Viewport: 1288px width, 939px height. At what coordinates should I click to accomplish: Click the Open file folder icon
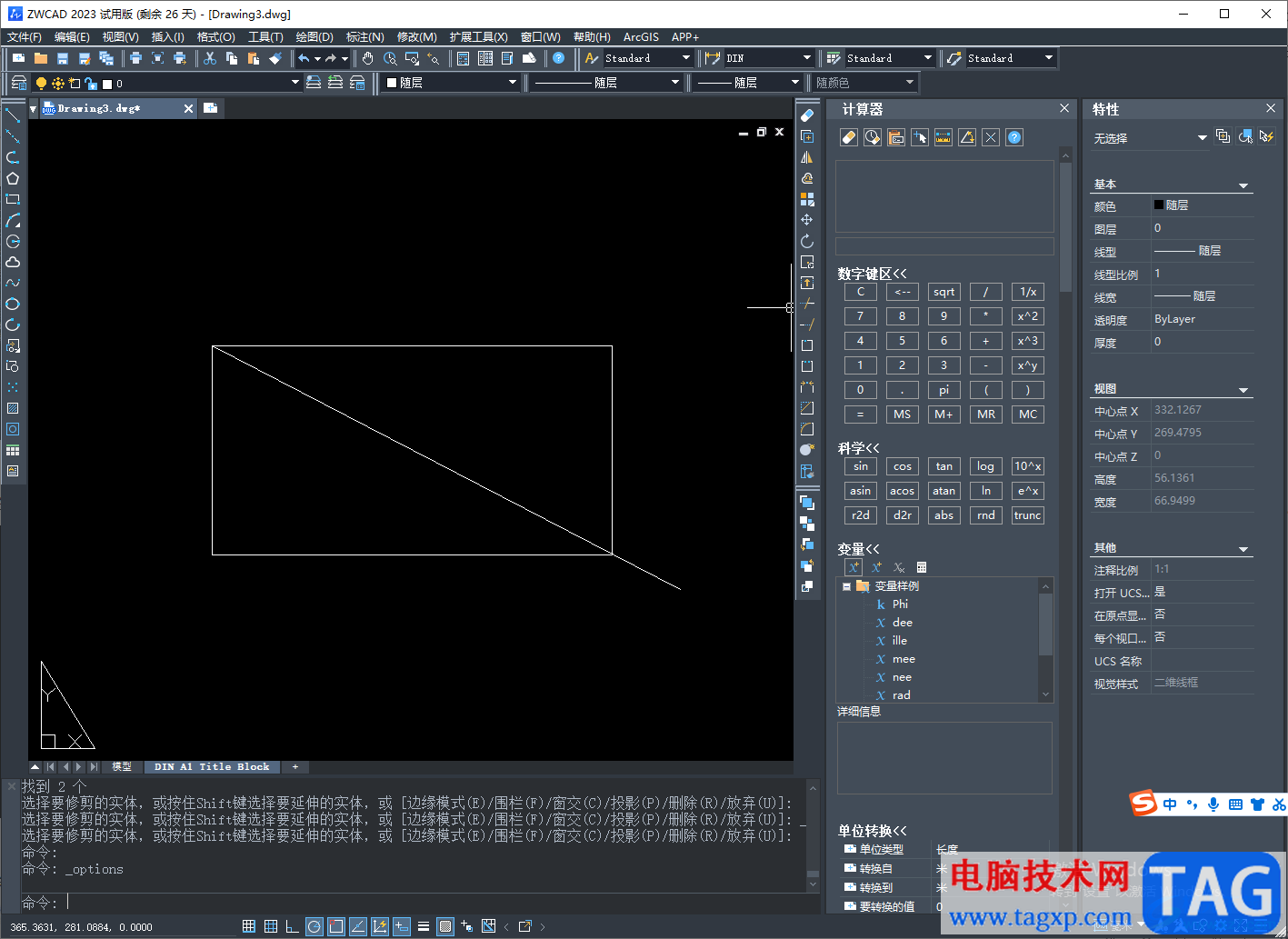point(41,58)
